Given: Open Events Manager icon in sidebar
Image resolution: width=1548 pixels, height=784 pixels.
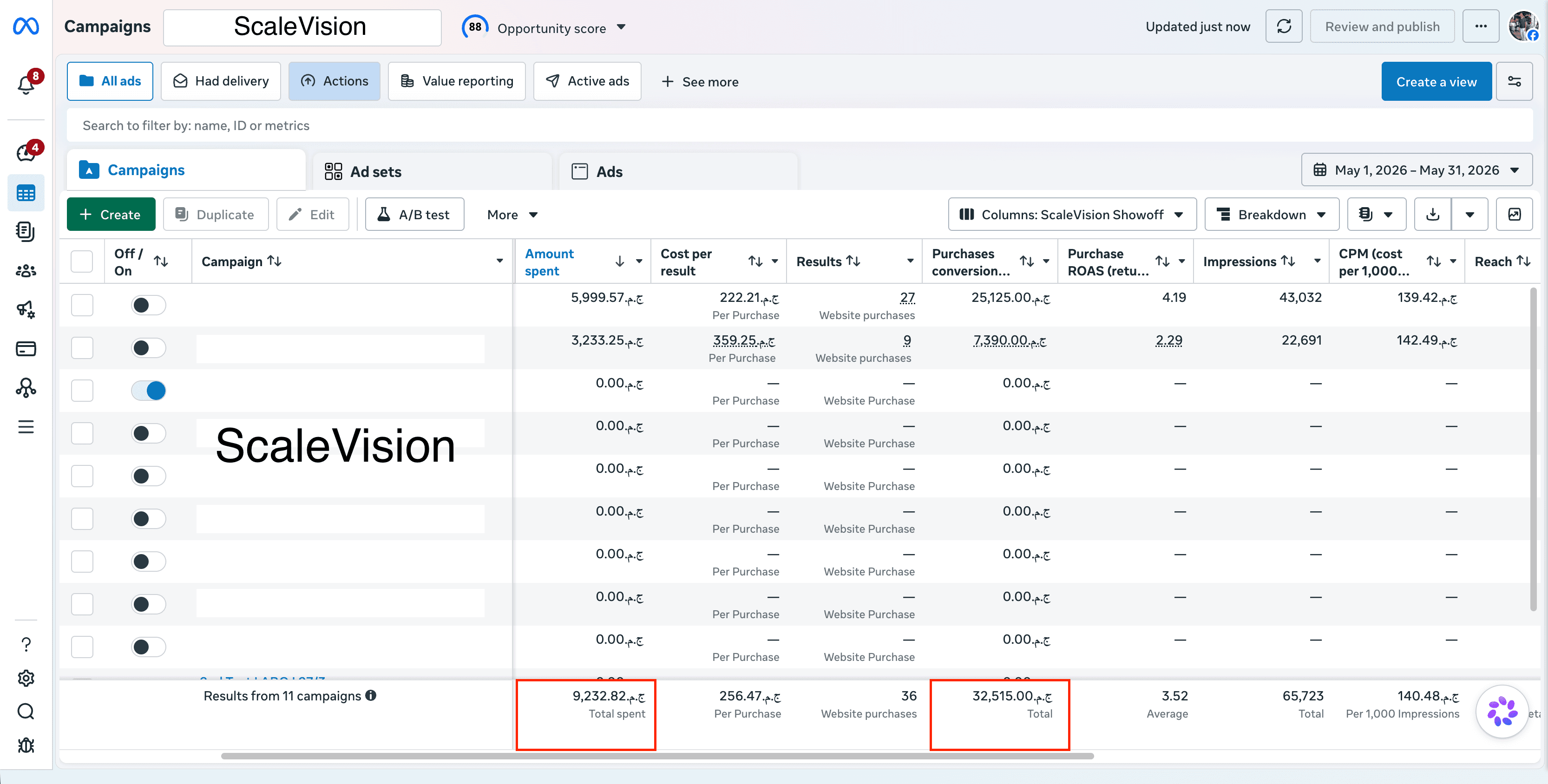Looking at the screenshot, I should 26,388.
